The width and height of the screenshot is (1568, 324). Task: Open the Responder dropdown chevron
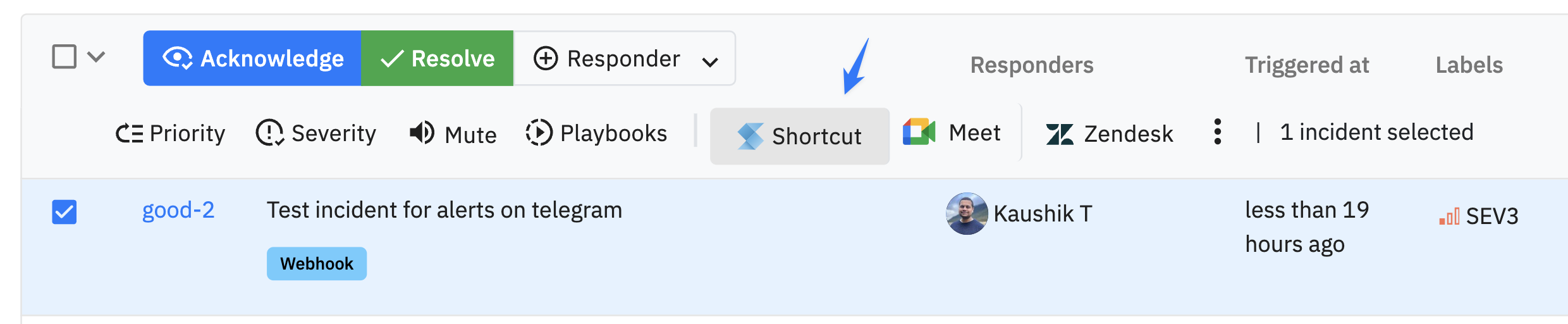710,61
